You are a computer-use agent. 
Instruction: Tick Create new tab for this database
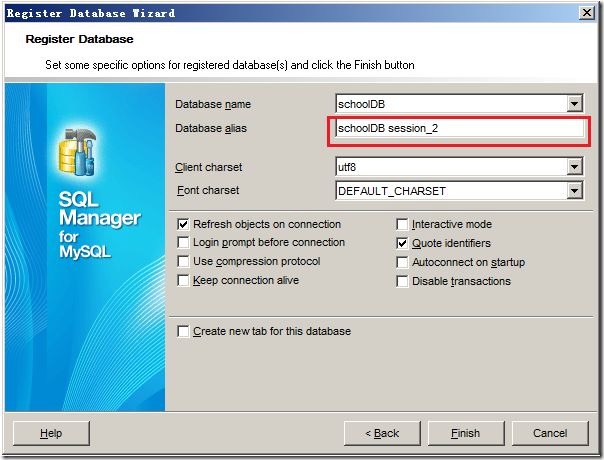183,331
